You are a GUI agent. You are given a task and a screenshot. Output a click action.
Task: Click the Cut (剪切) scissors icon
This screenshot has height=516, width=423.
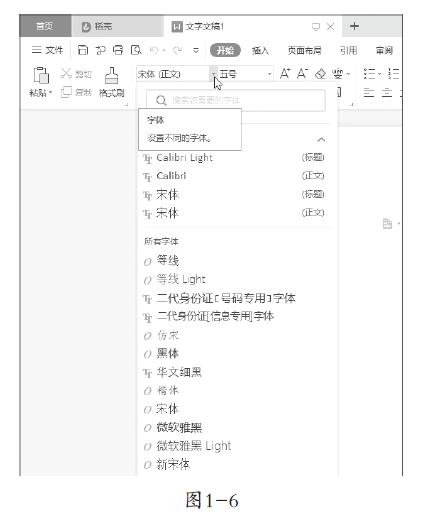[66, 73]
